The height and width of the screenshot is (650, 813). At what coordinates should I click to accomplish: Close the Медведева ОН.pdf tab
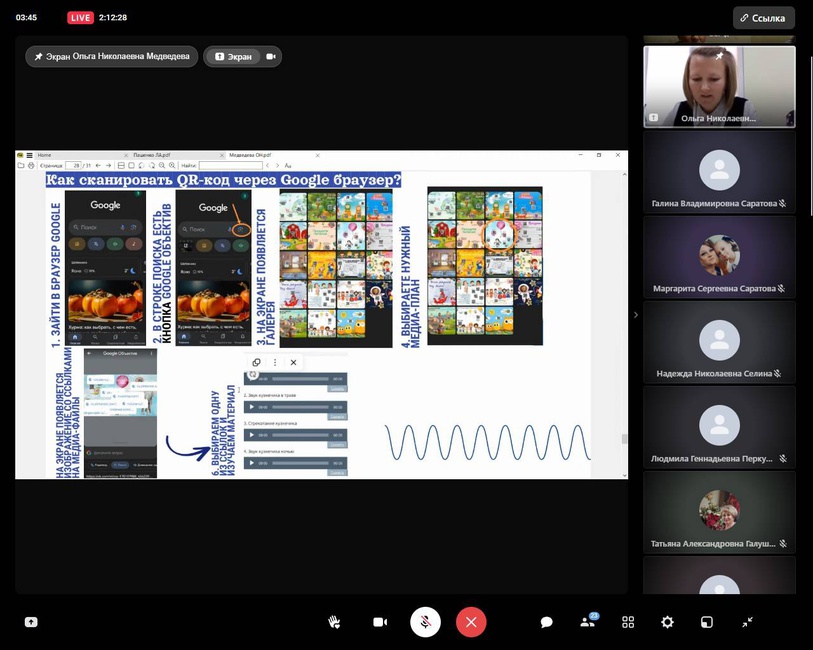[x=317, y=155]
